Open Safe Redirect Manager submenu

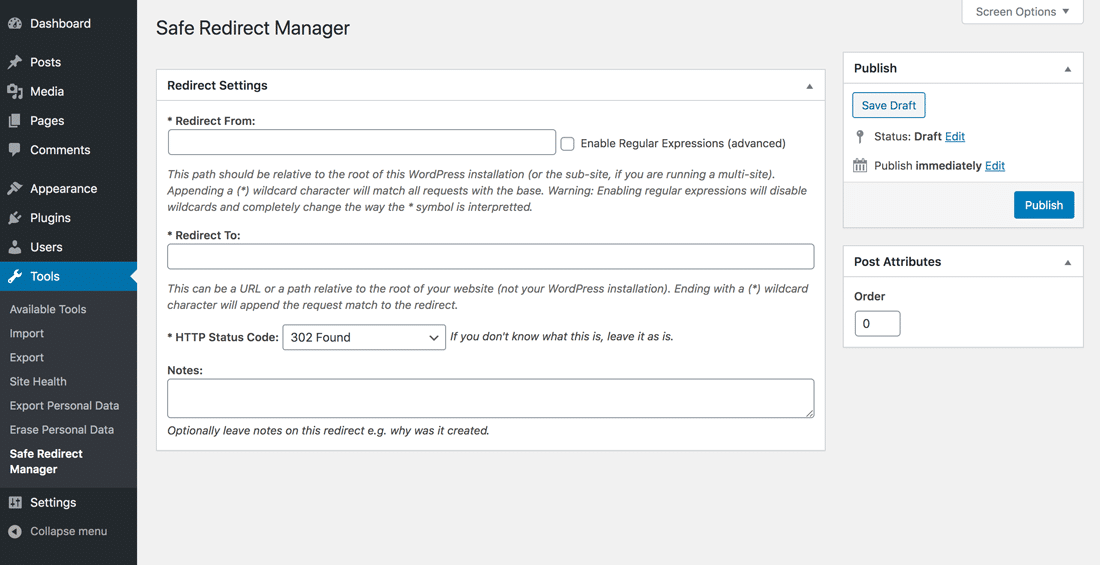(x=46, y=462)
